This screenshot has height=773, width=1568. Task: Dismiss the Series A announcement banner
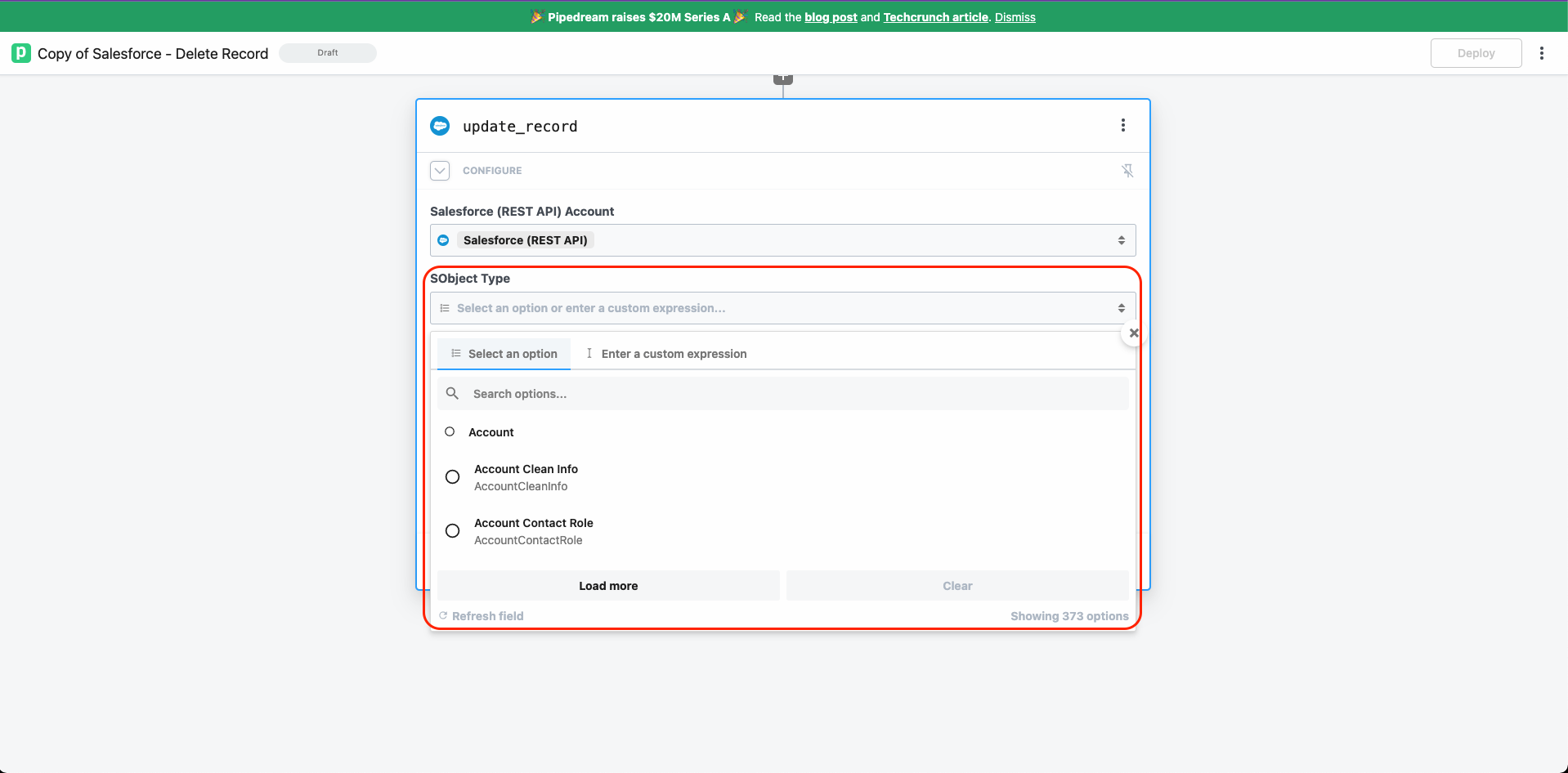pyautogui.click(x=1015, y=16)
